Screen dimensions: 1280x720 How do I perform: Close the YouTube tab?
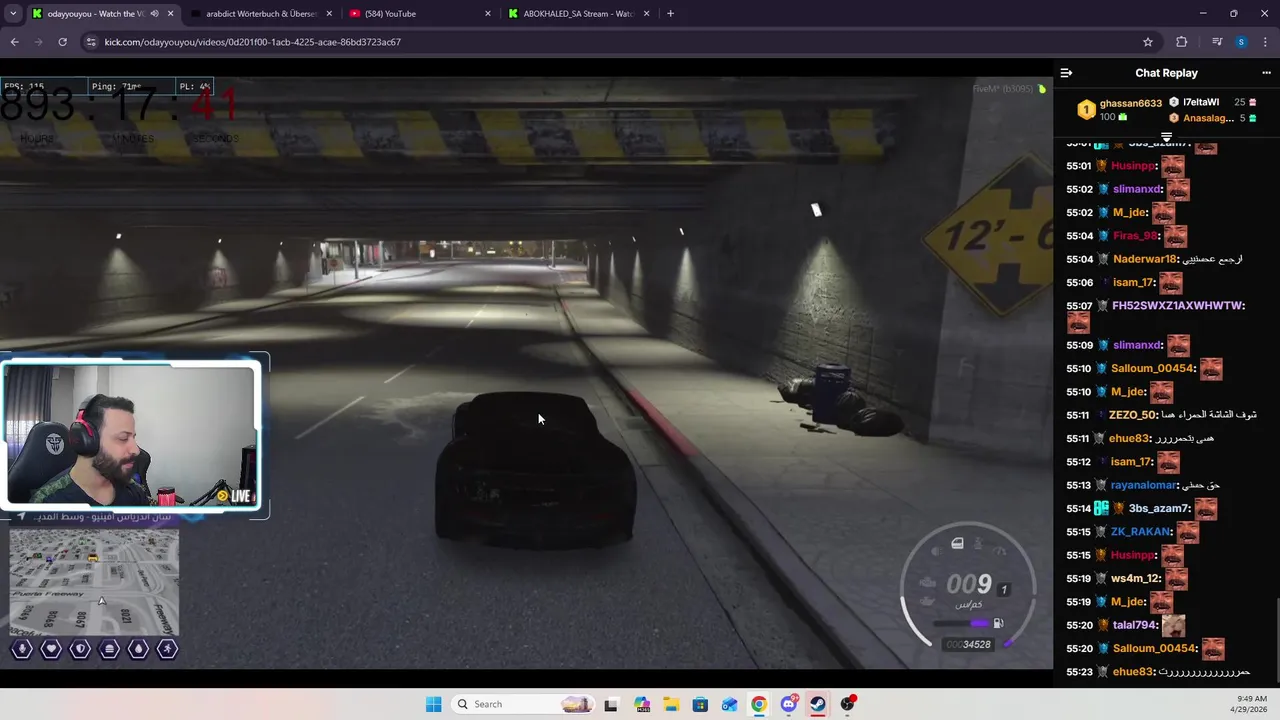tap(488, 14)
